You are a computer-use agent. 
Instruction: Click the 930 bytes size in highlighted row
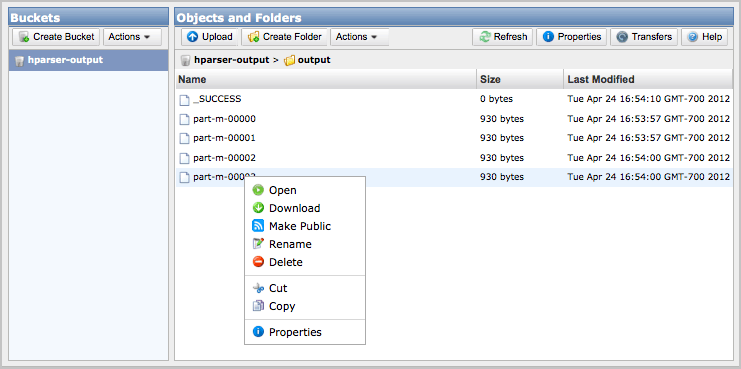coord(502,177)
